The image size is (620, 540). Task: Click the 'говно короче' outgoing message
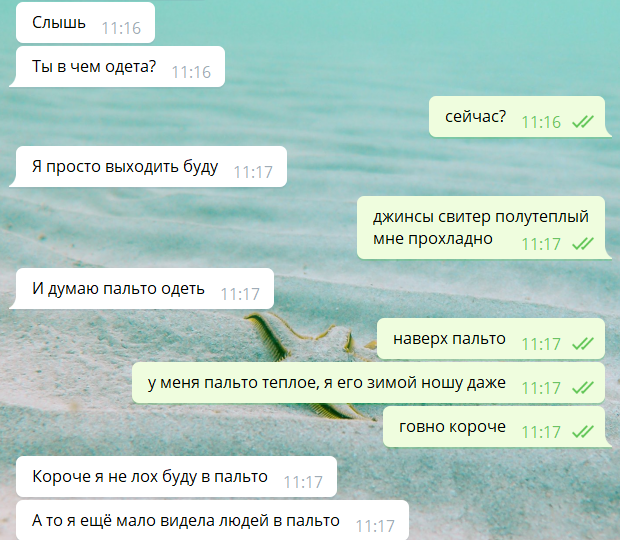[497, 427]
